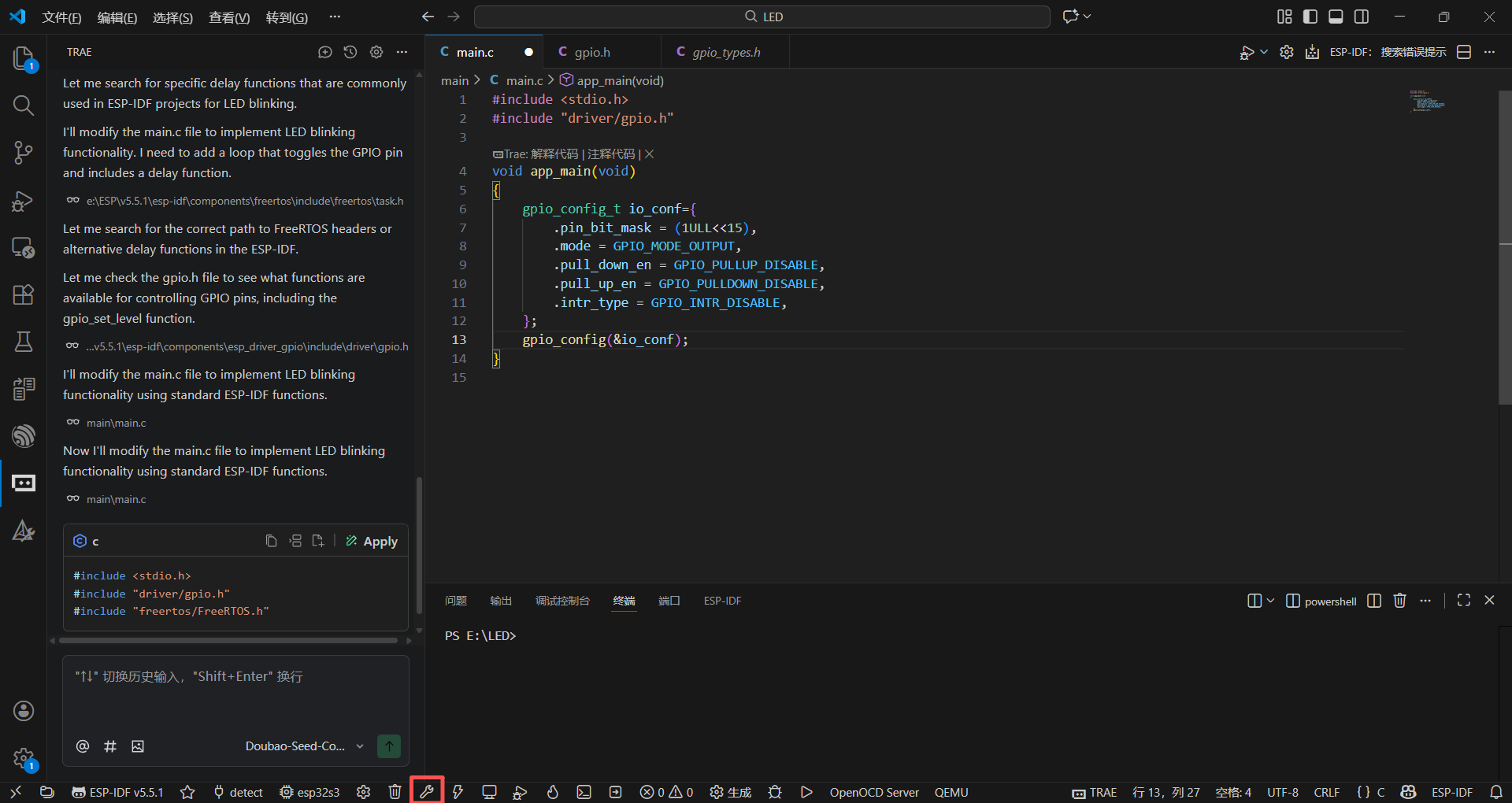Click the ESP-IDF full clean trash icon

[395, 792]
